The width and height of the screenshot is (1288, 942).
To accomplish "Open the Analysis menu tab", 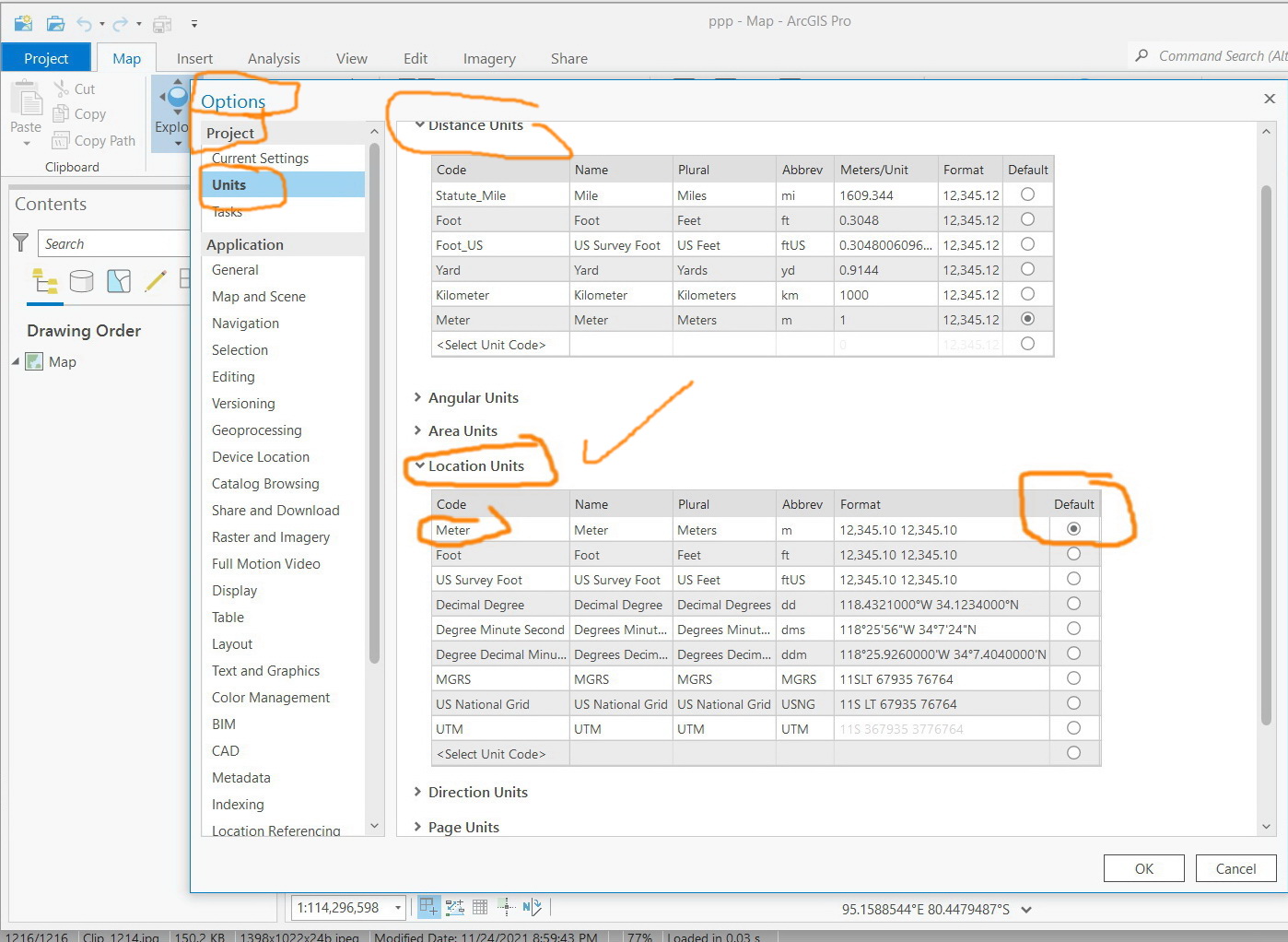I will [274, 58].
